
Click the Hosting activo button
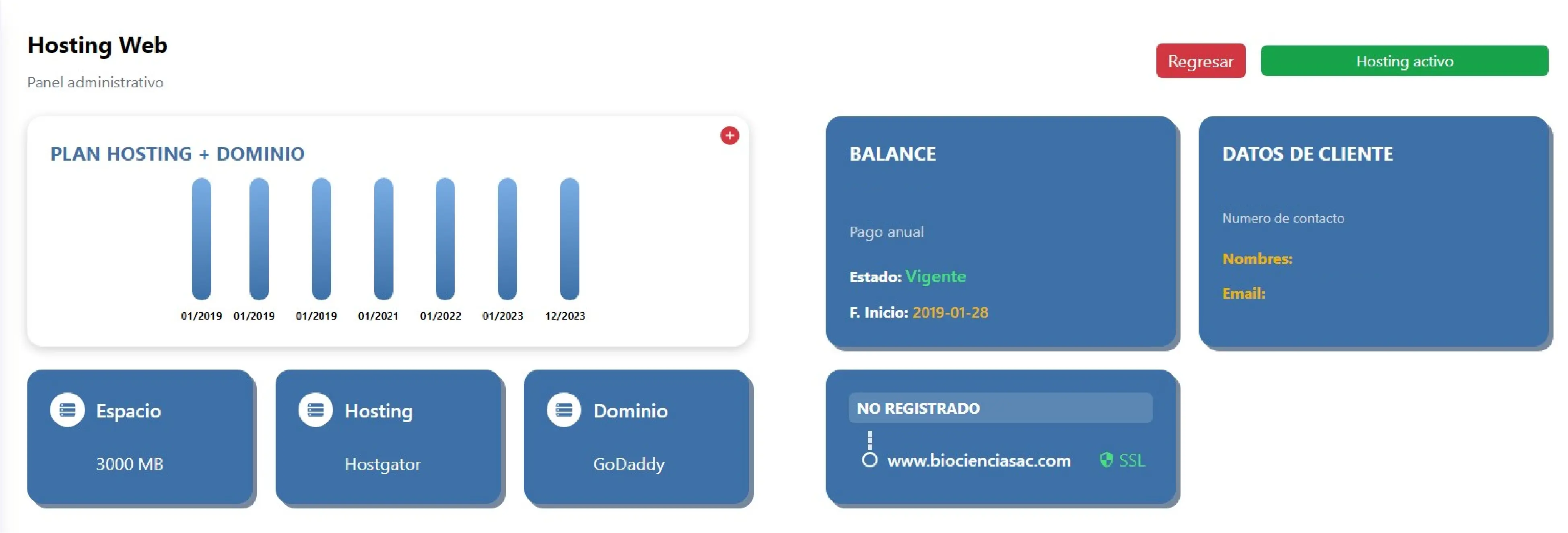(1404, 61)
